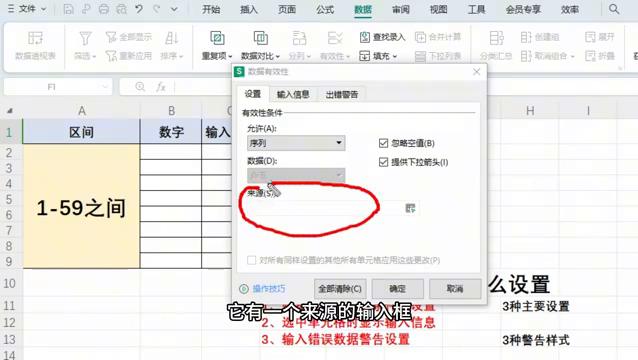This screenshot has height=360, width=638.
Task: Click the range selector icon beside 来源 field
Action: coord(410,208)
